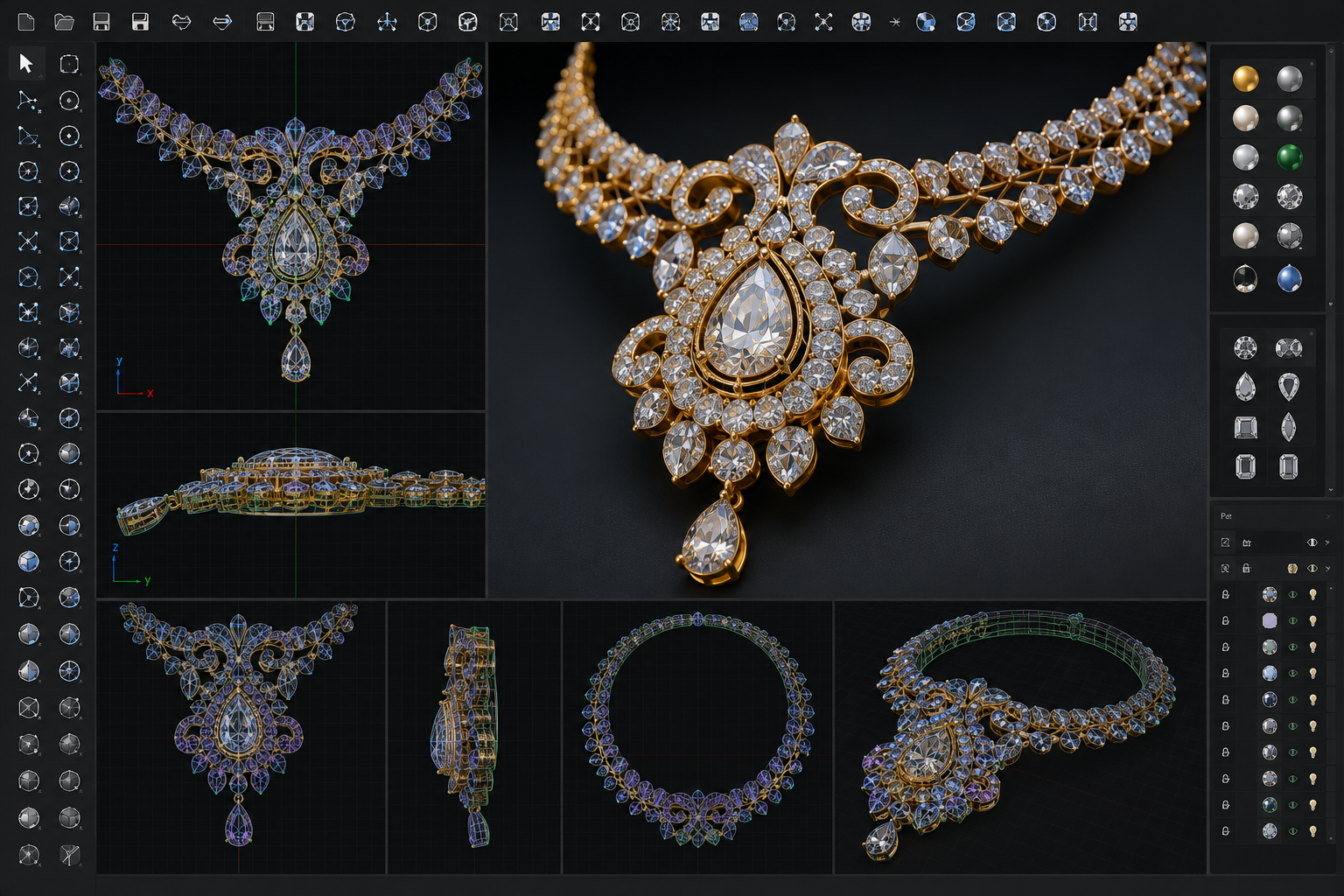Open the bottom-left pendant front wireframe thumbnail

[x=241, y=737]
